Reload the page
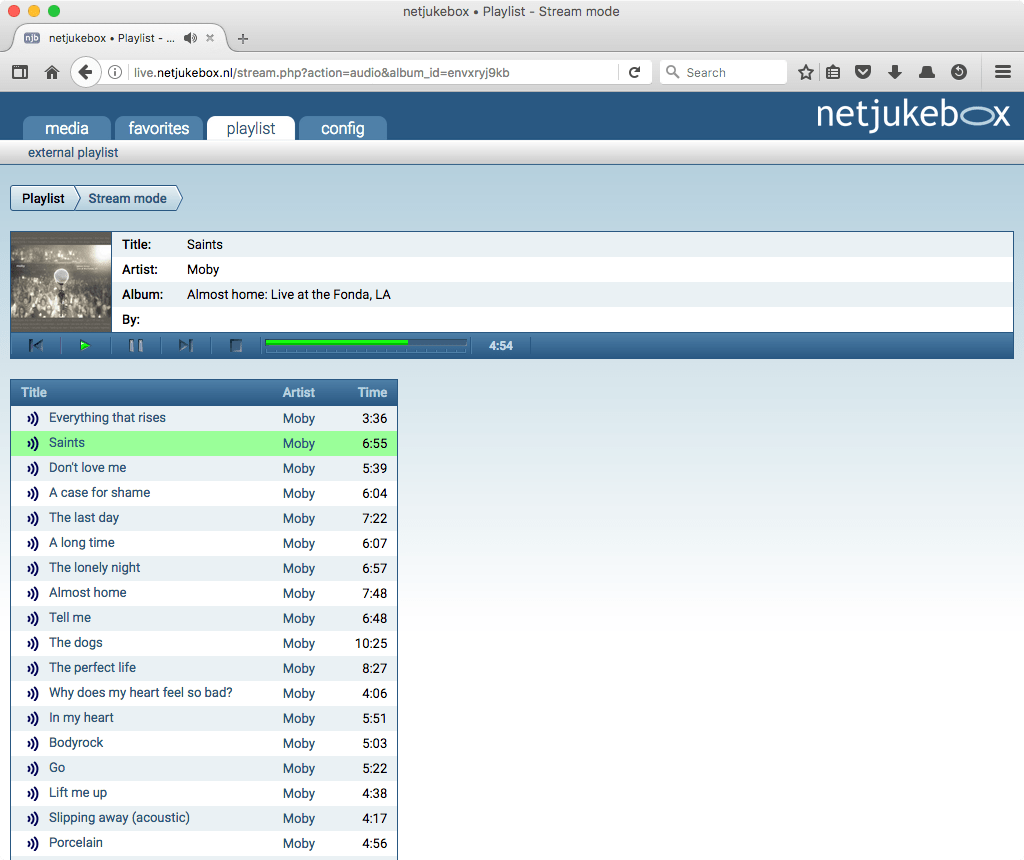Viewport: 1024px width, 860px height. [634, 72]
